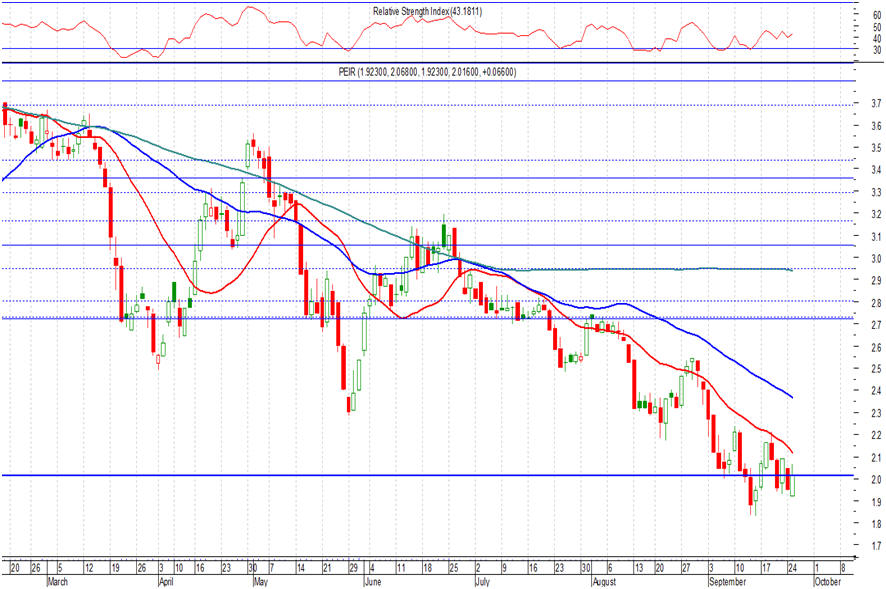886x589 pixels.
Task: Click the 3.7 price axis label
Action: tap(876, 103)
